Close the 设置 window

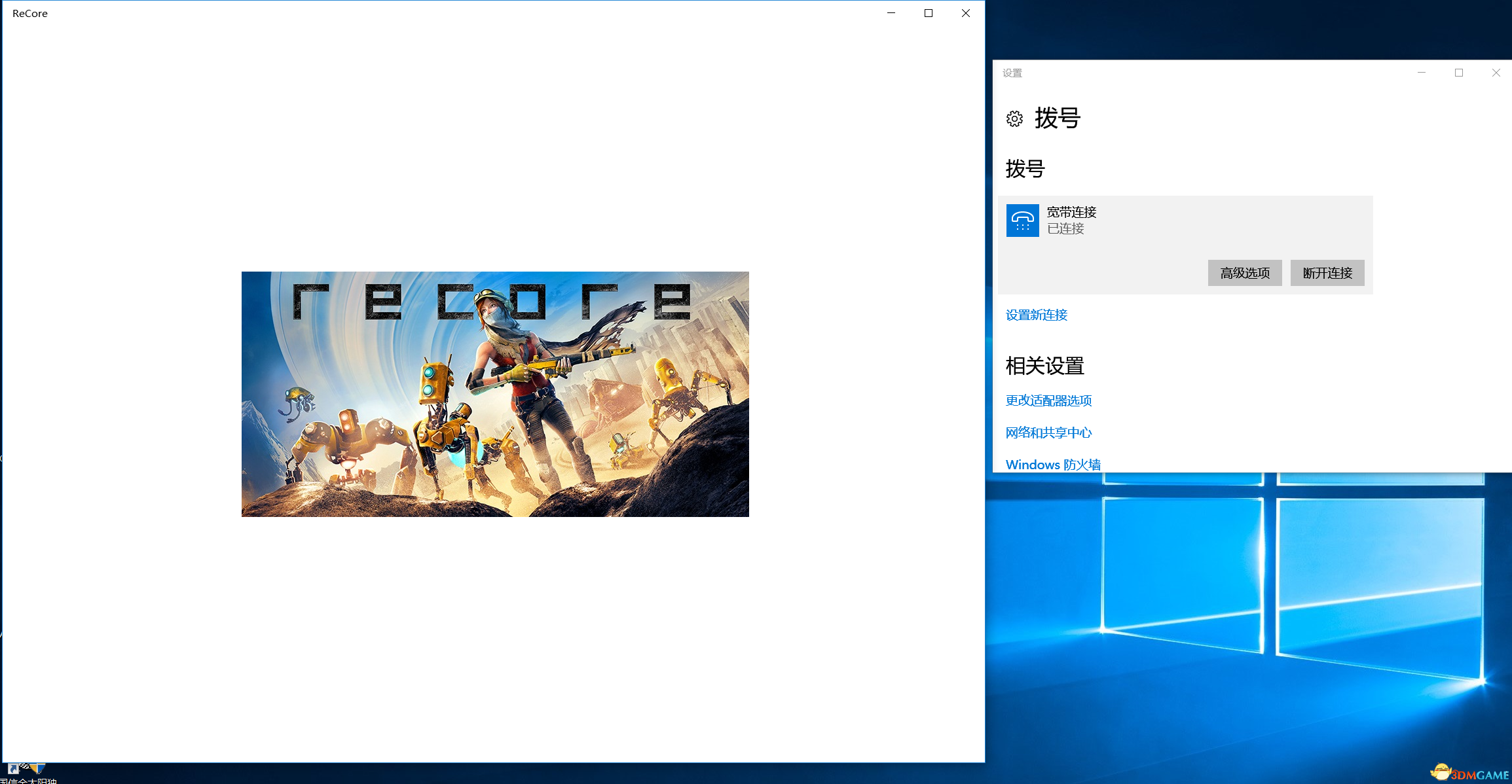point(1496,73)
